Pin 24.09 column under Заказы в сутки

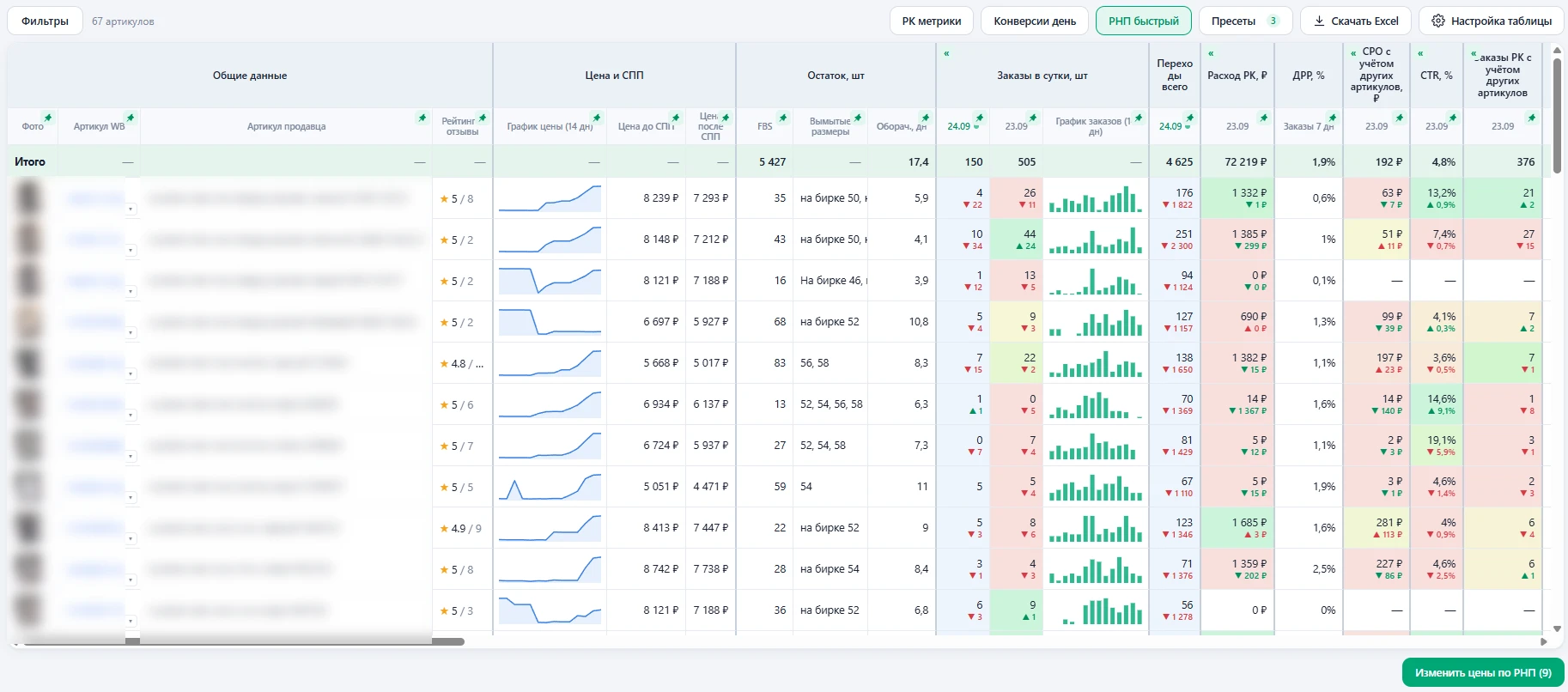[x=980, y=118]
